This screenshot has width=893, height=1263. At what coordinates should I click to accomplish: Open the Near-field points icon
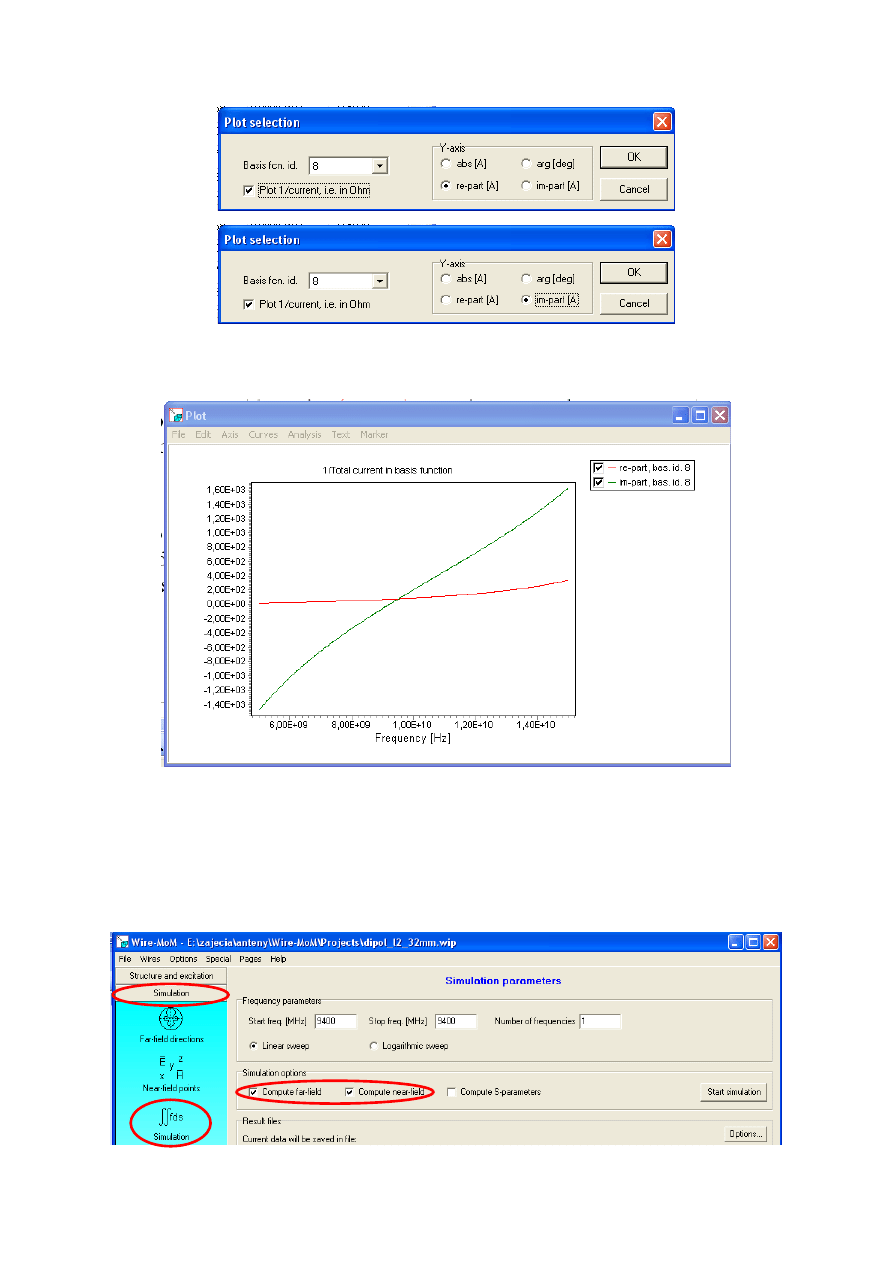pyautogui.click(x=171, y=1069)
